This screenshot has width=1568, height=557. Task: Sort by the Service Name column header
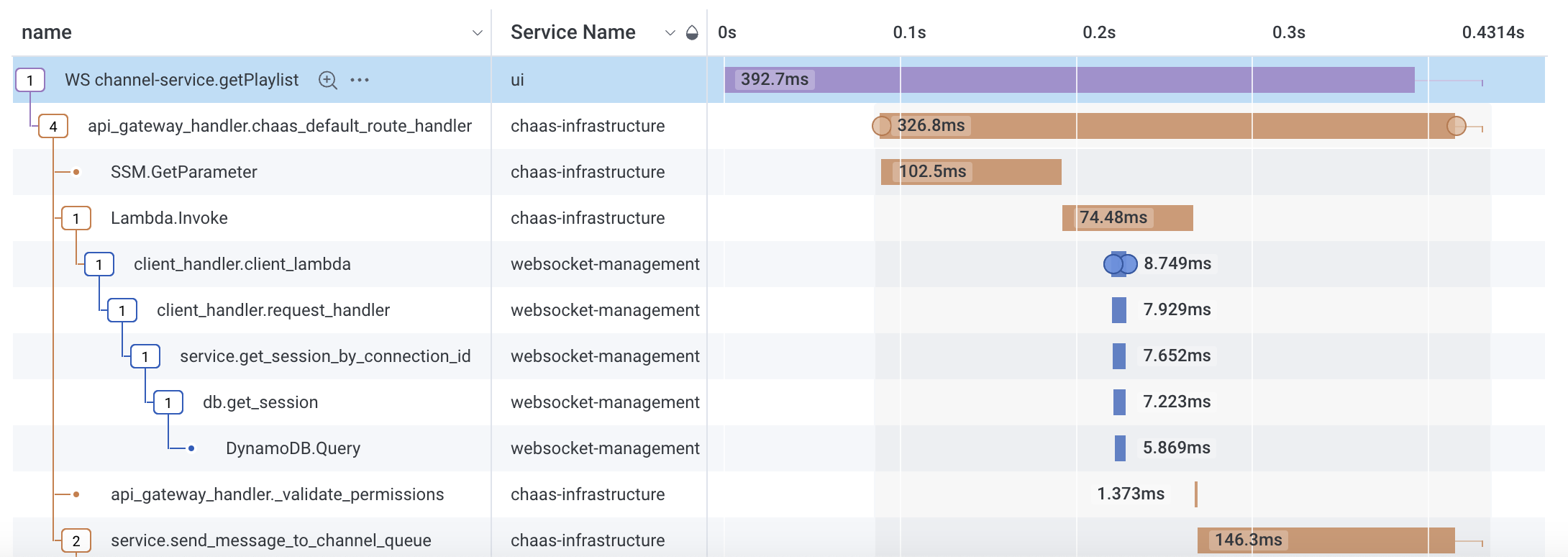(x=573, y=32)
